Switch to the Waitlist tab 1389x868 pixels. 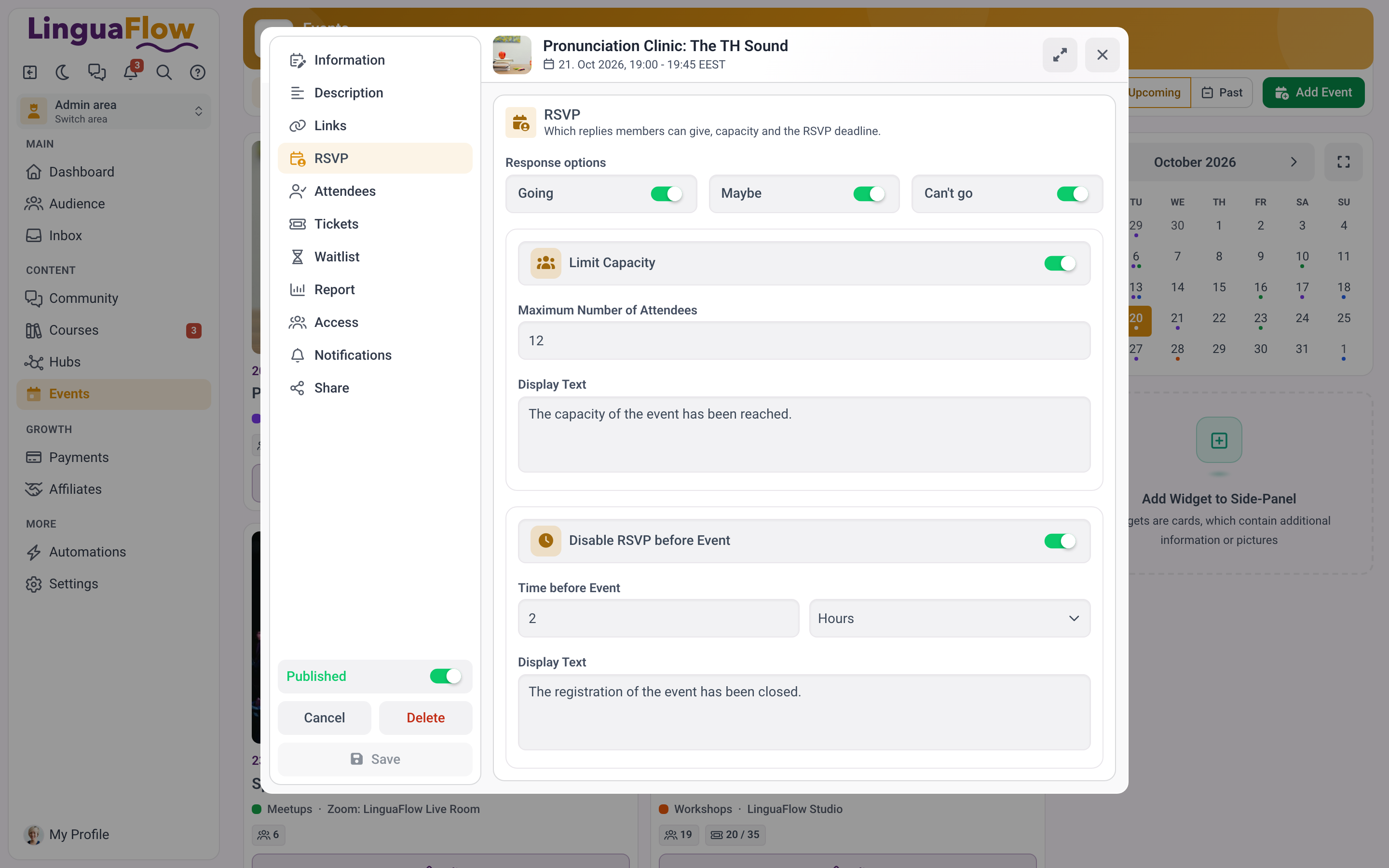coord(375,257)
